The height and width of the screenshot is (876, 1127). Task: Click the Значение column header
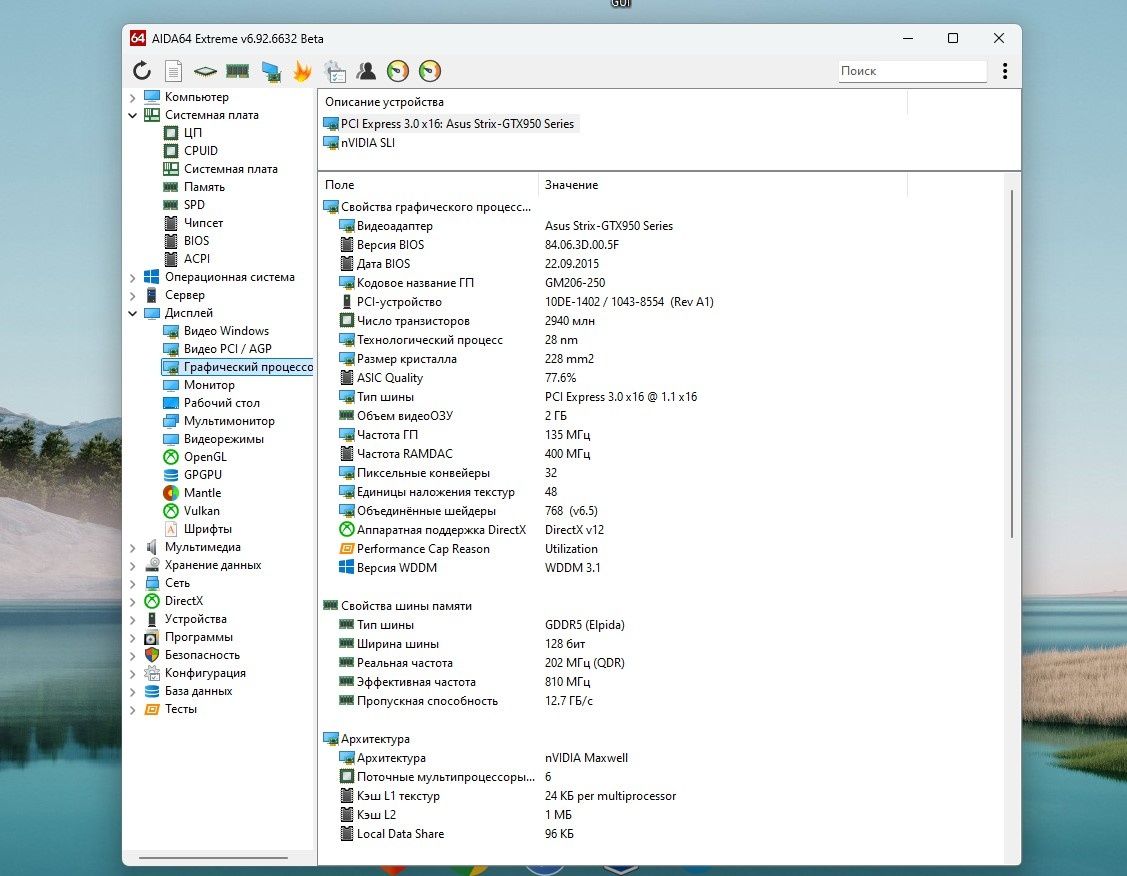(722, 185)
